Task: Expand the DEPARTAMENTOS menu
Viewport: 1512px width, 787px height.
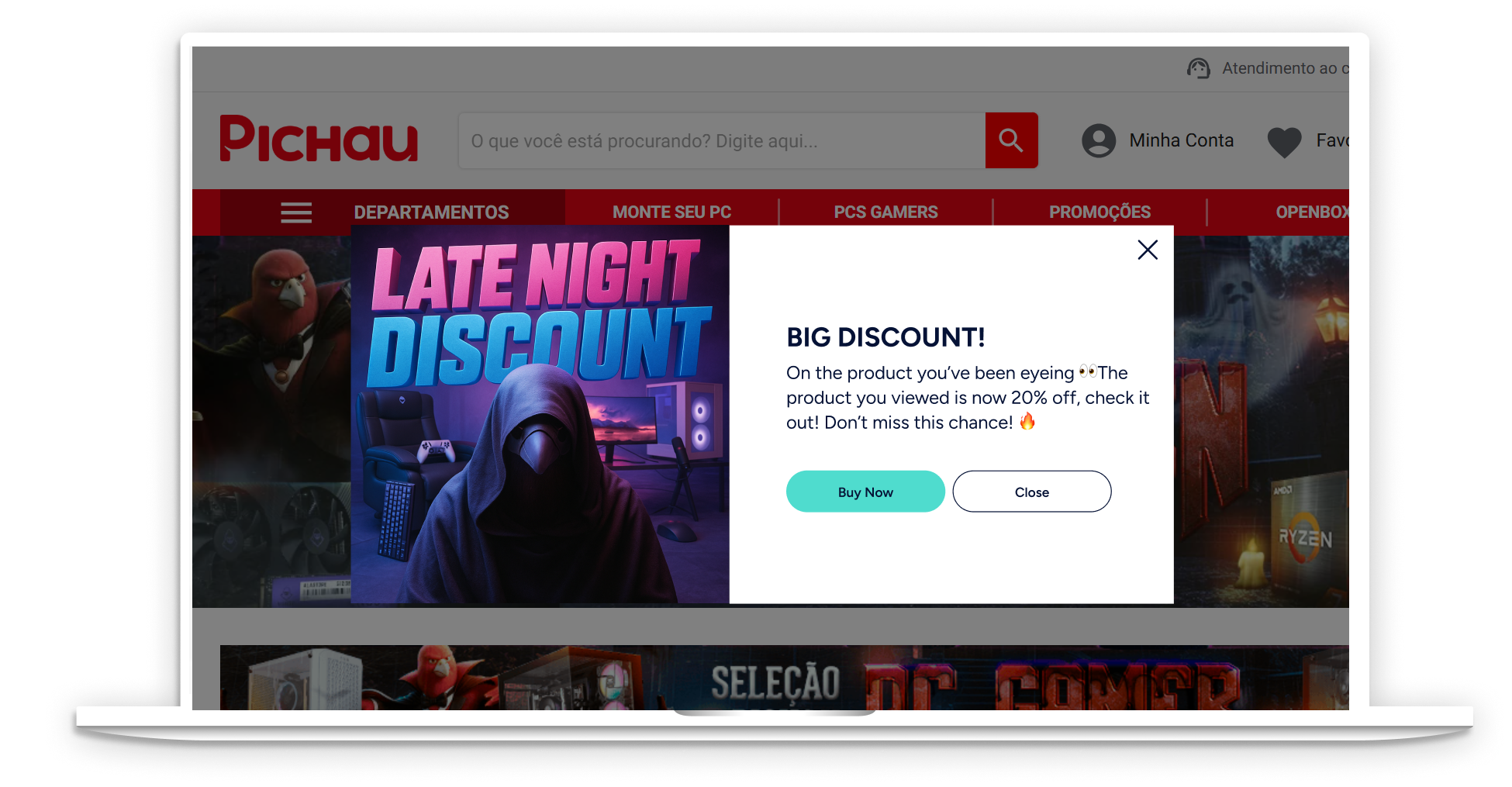Action: pos(431,212)
